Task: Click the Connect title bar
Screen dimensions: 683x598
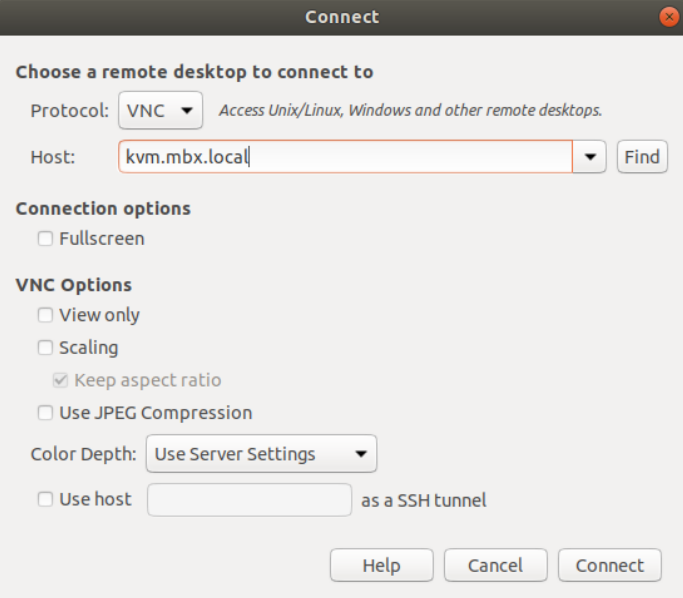Action: (342, 17)
